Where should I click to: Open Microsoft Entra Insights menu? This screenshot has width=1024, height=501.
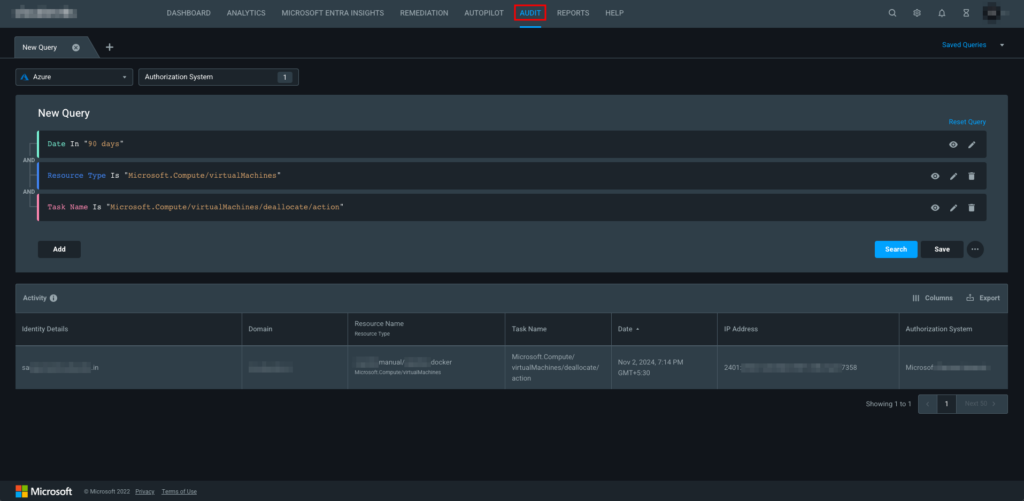coord(332,13)
